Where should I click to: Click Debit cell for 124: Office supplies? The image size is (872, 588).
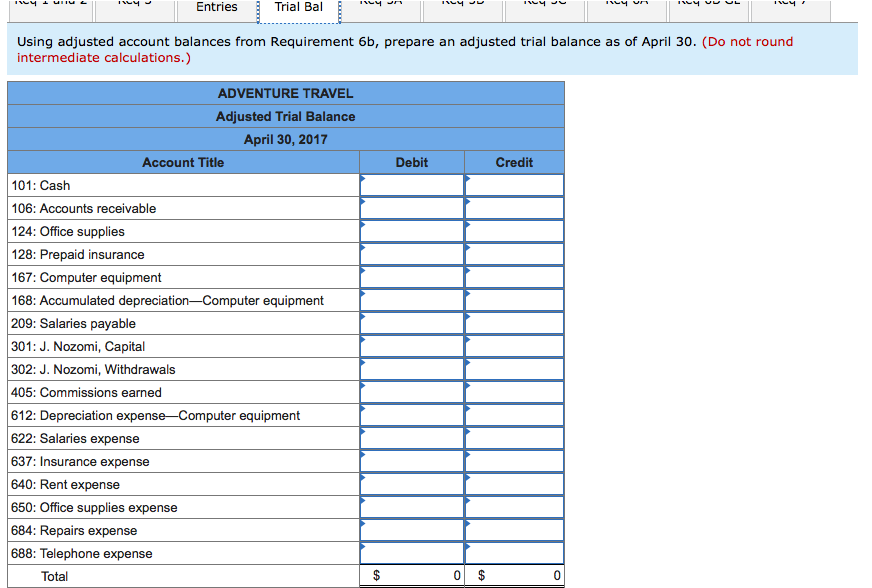(412, 231)
